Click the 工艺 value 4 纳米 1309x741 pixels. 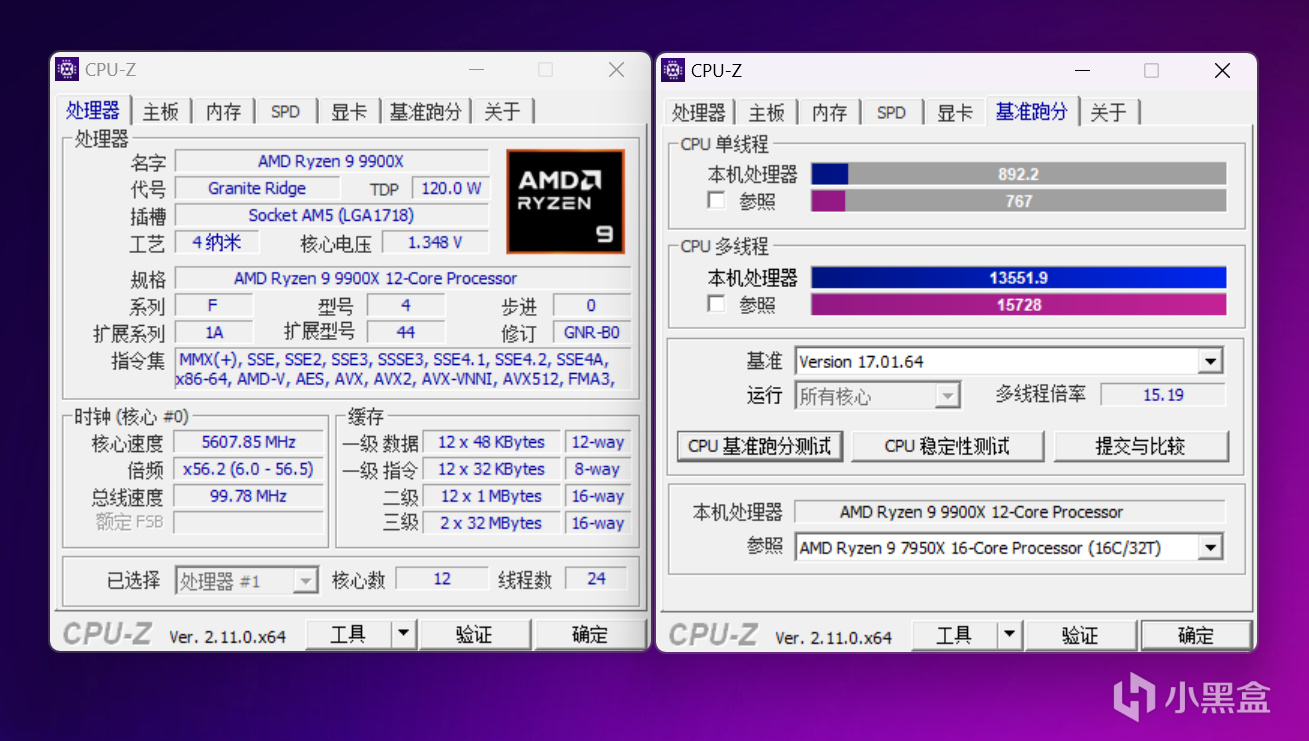click(216, 242)
